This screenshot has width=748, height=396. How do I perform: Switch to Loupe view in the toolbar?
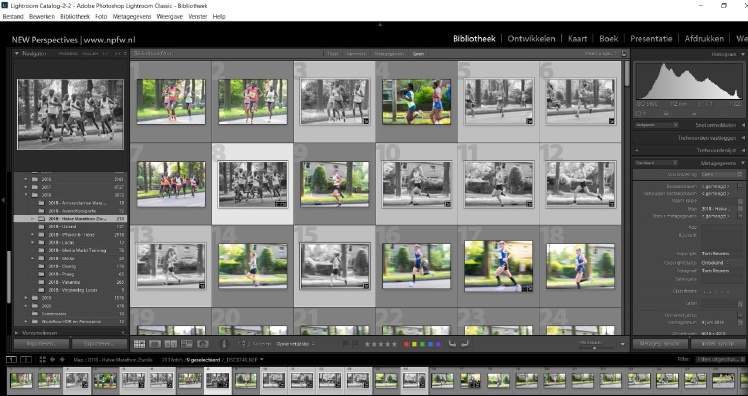[155, 344]
